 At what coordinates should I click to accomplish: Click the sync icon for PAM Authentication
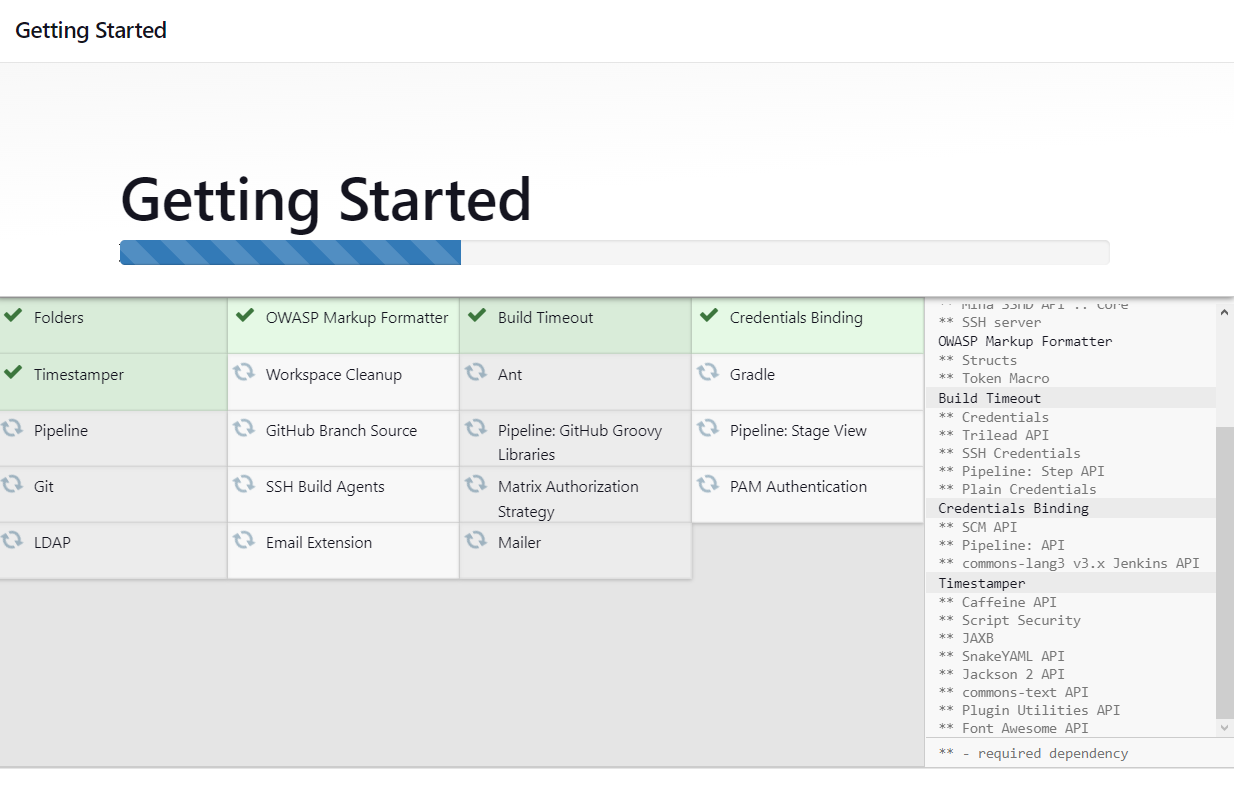point(708,485)
